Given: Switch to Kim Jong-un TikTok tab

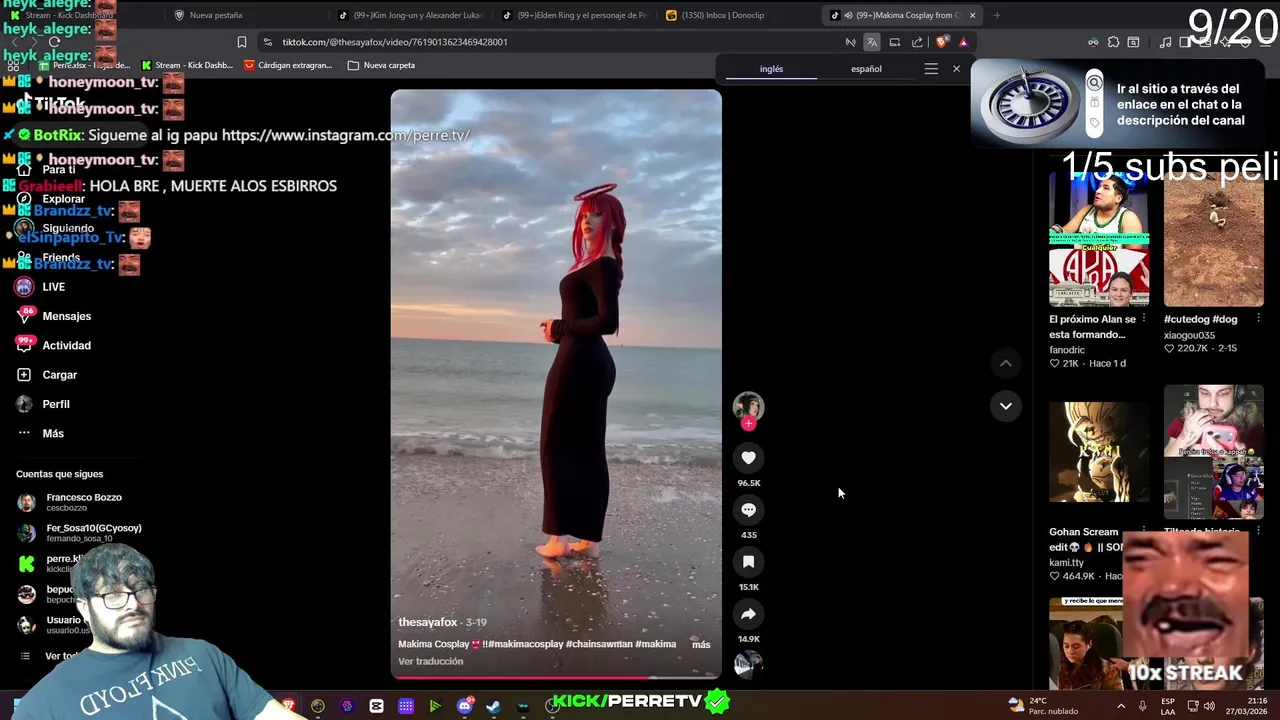Looking at the screenshot, I should click(411, 15).
